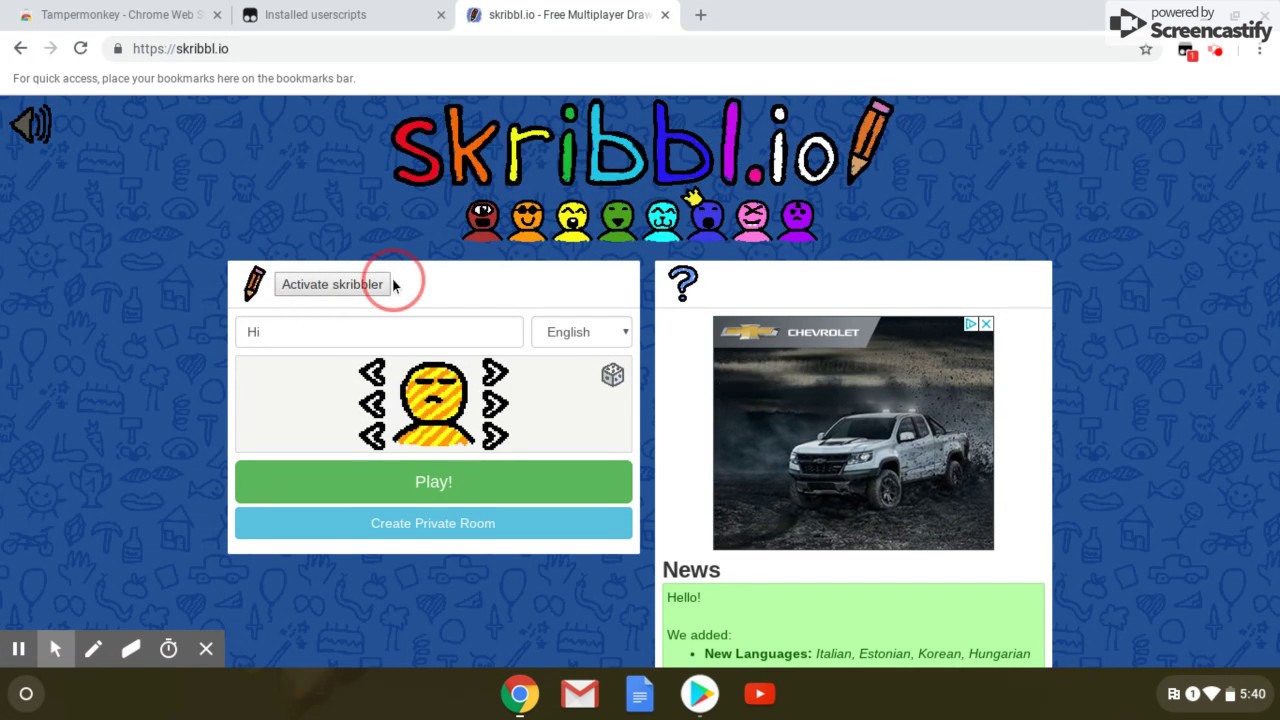Randomize the avatar with the dice icon

pyautogui.click(x=612, y=375)
